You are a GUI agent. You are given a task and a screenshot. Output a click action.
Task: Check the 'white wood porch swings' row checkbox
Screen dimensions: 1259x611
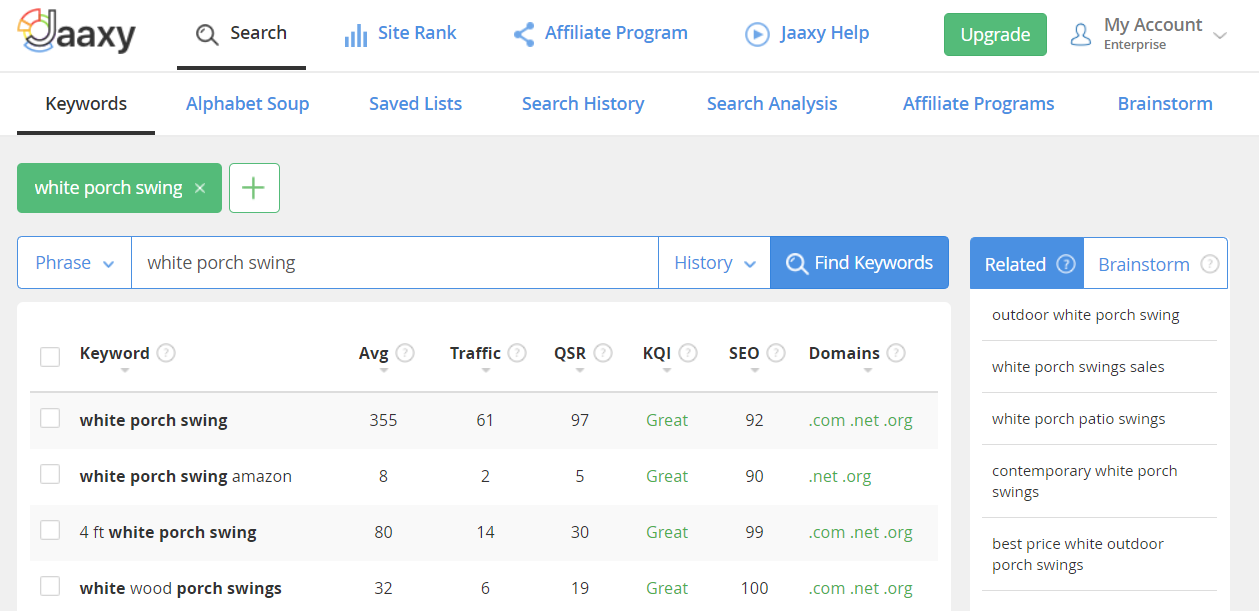pos(50,586)
